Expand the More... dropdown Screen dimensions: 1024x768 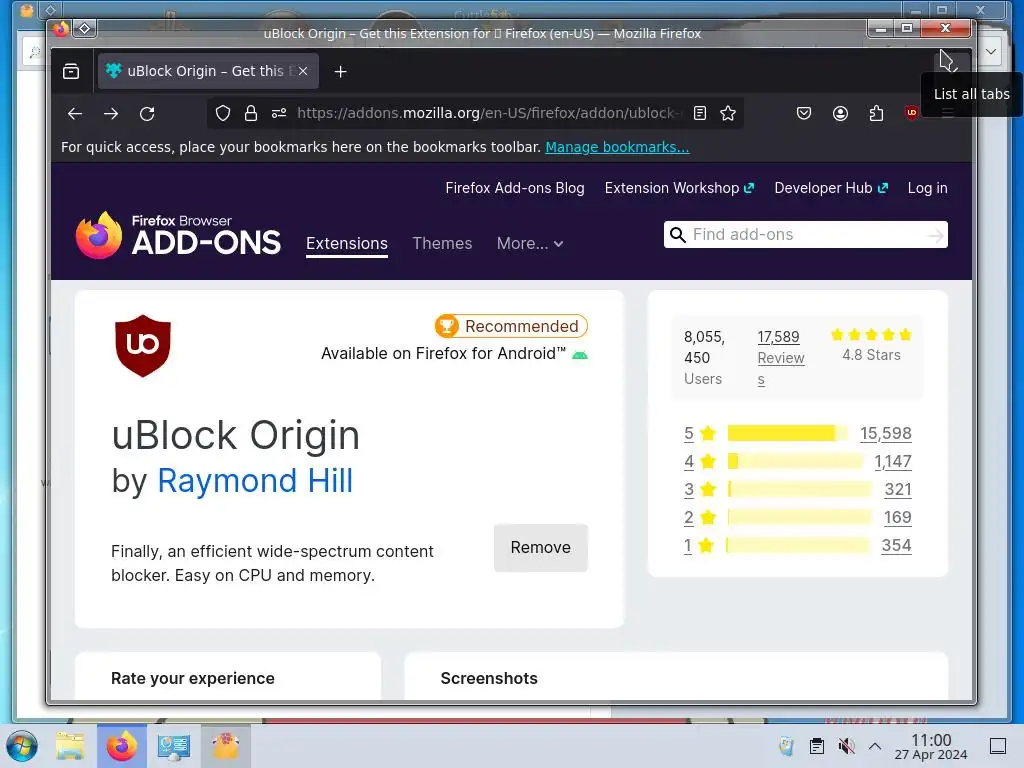[530, 244]
